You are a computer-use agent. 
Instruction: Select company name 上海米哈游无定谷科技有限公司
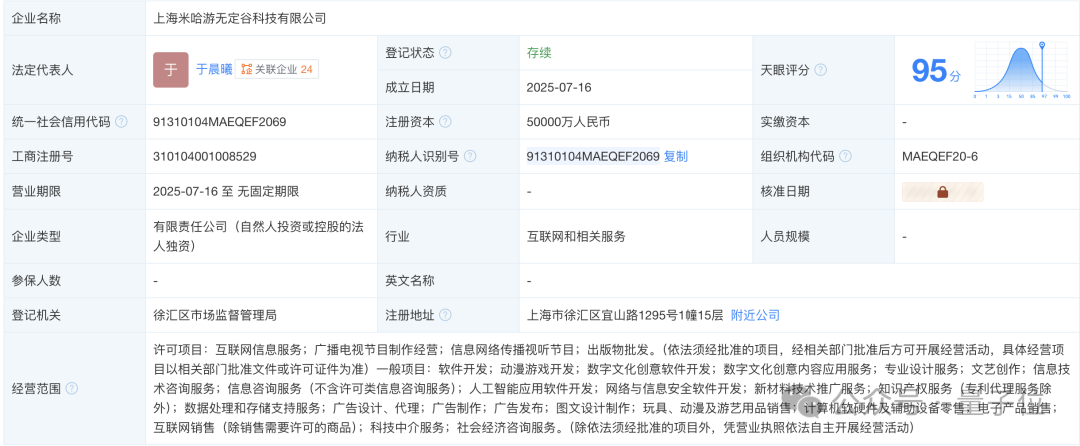point(240,19)
